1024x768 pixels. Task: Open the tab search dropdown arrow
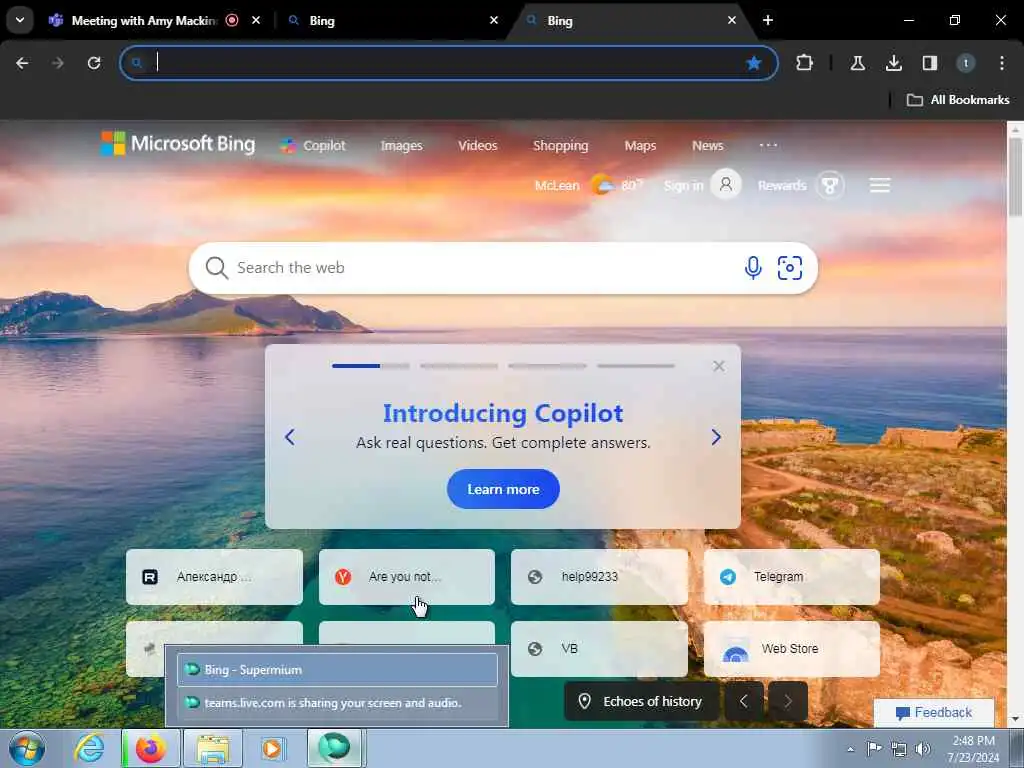(20, 20)
